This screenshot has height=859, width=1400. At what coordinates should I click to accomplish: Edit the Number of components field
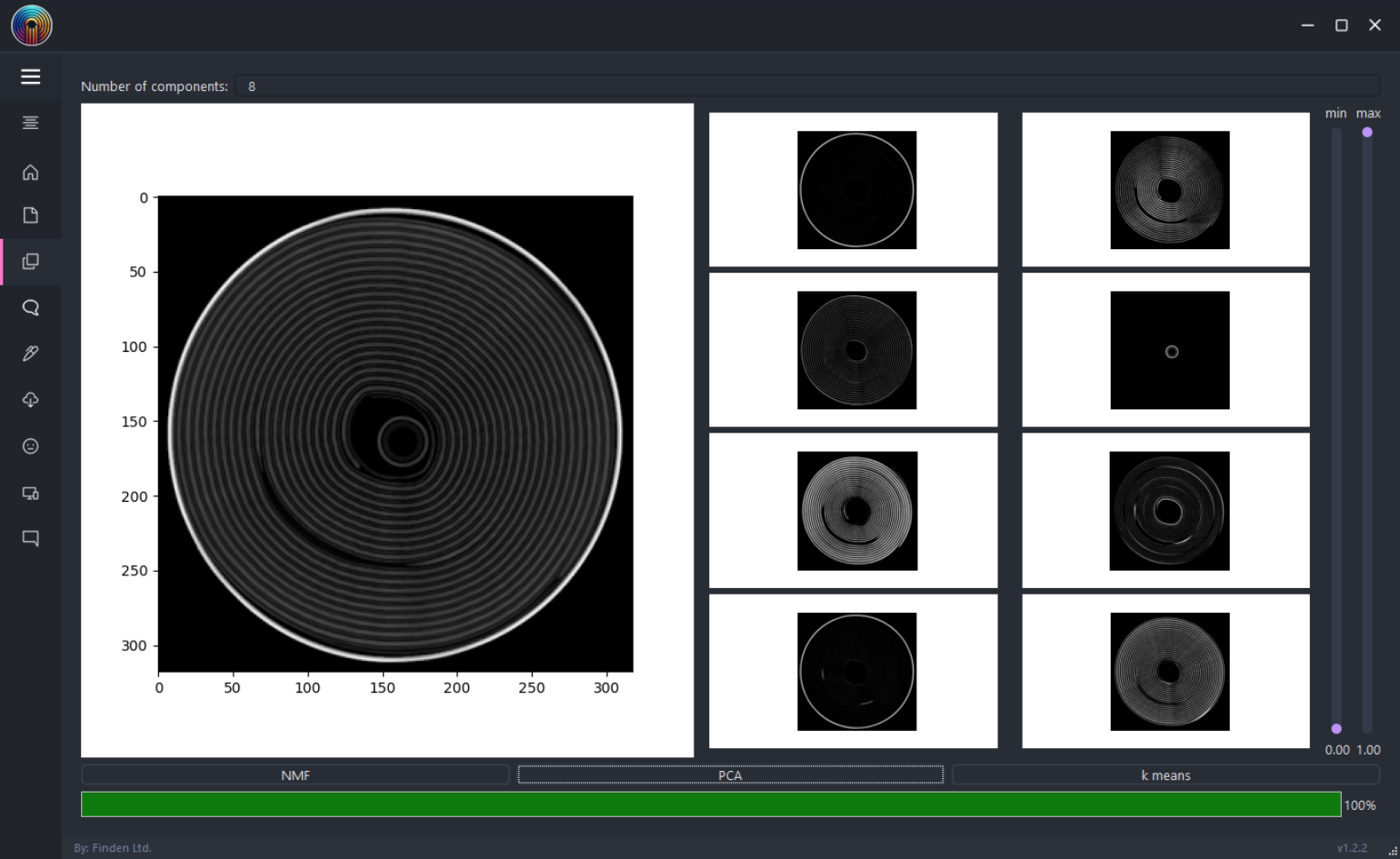point(807,86)
